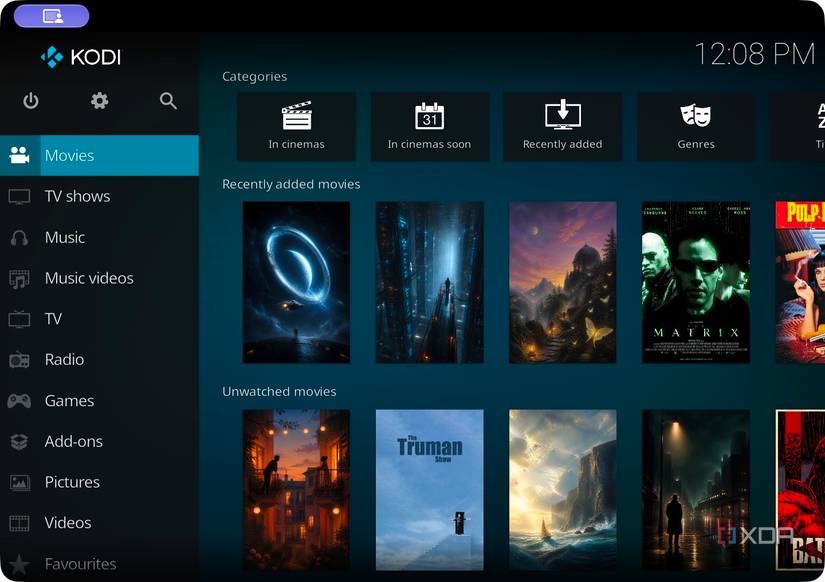The image size is (825, 582).
Task: Open the In cinemas category tile
Action: 296,127
